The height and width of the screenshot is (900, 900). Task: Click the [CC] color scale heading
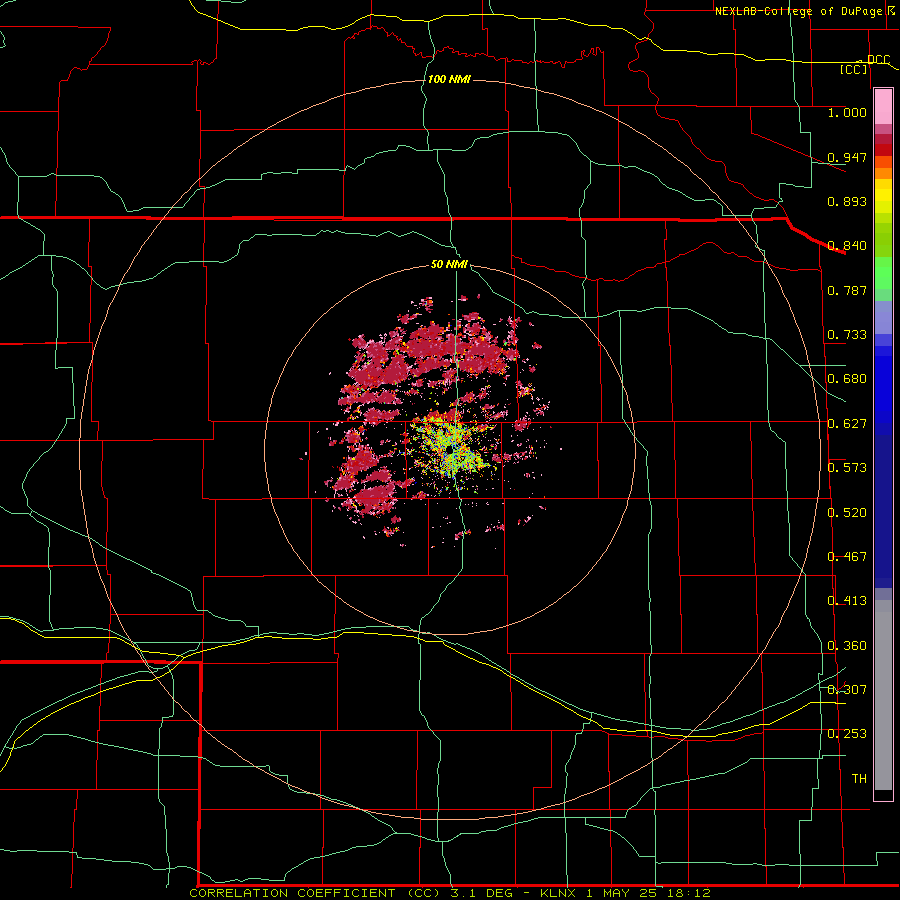coord(854,70)
